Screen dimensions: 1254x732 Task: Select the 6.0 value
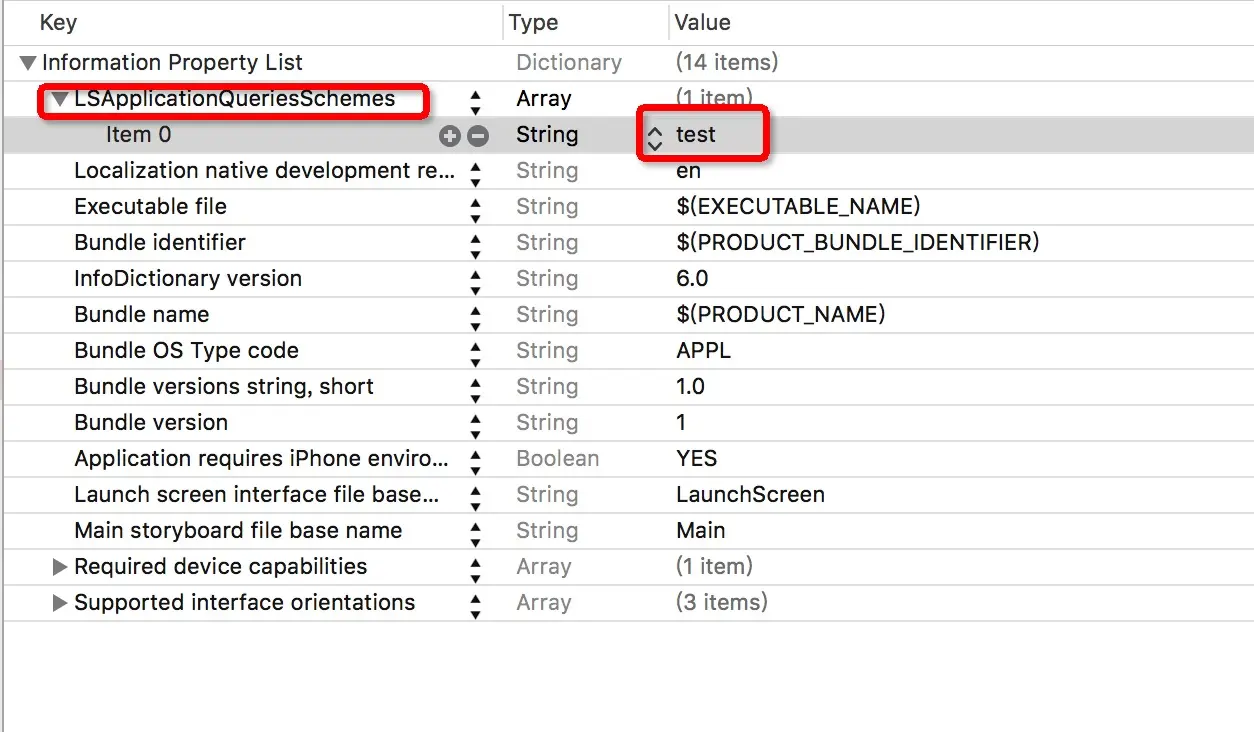pos(692,279)
